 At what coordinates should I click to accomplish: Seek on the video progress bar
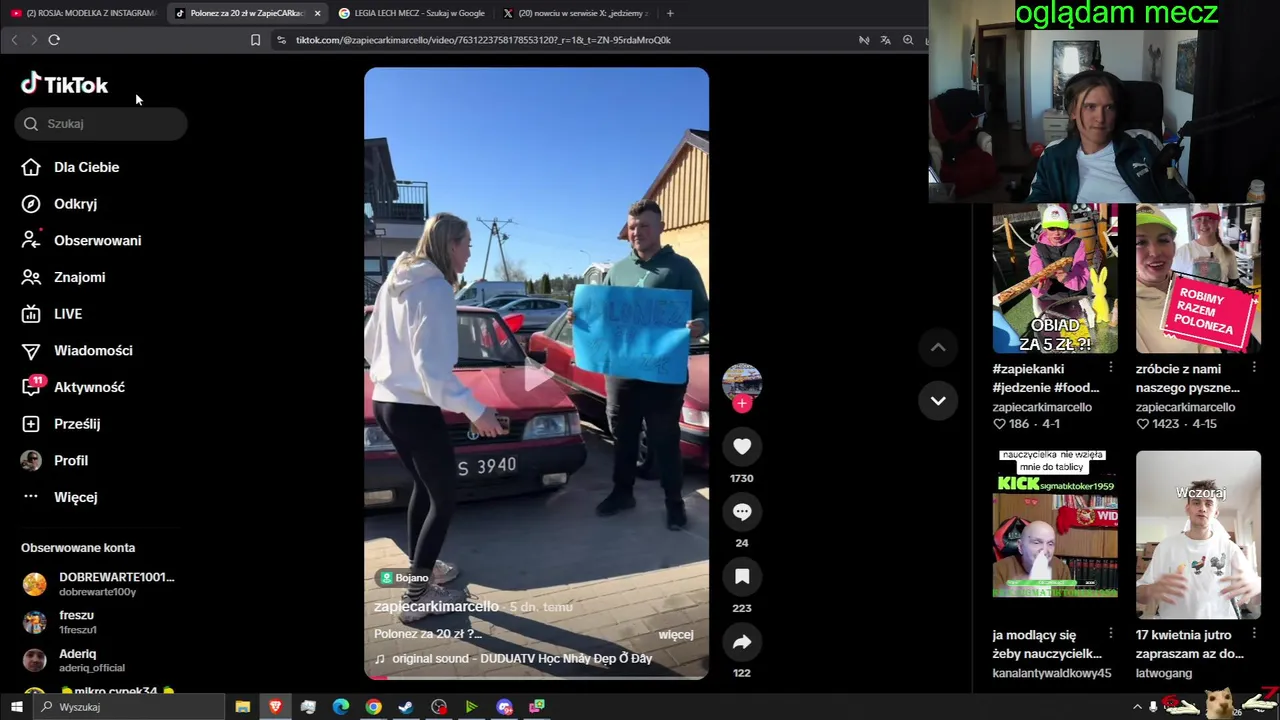pos(537,678)
